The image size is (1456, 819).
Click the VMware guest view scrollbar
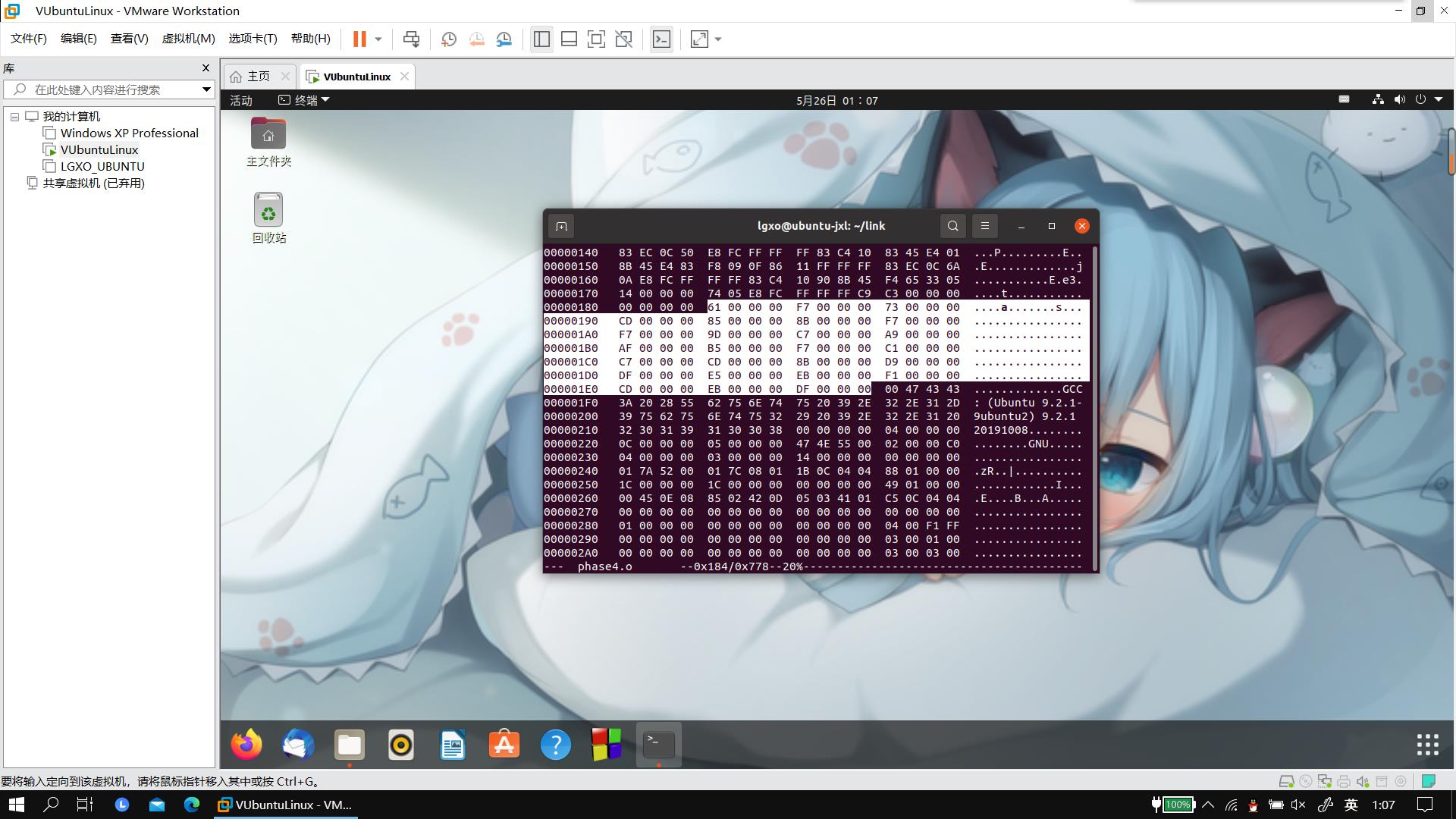pos(1451,152)
